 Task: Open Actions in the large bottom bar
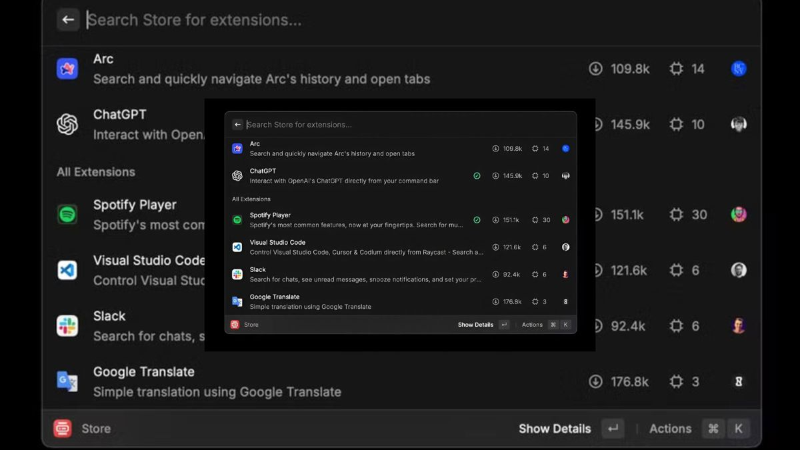(670, 429)
